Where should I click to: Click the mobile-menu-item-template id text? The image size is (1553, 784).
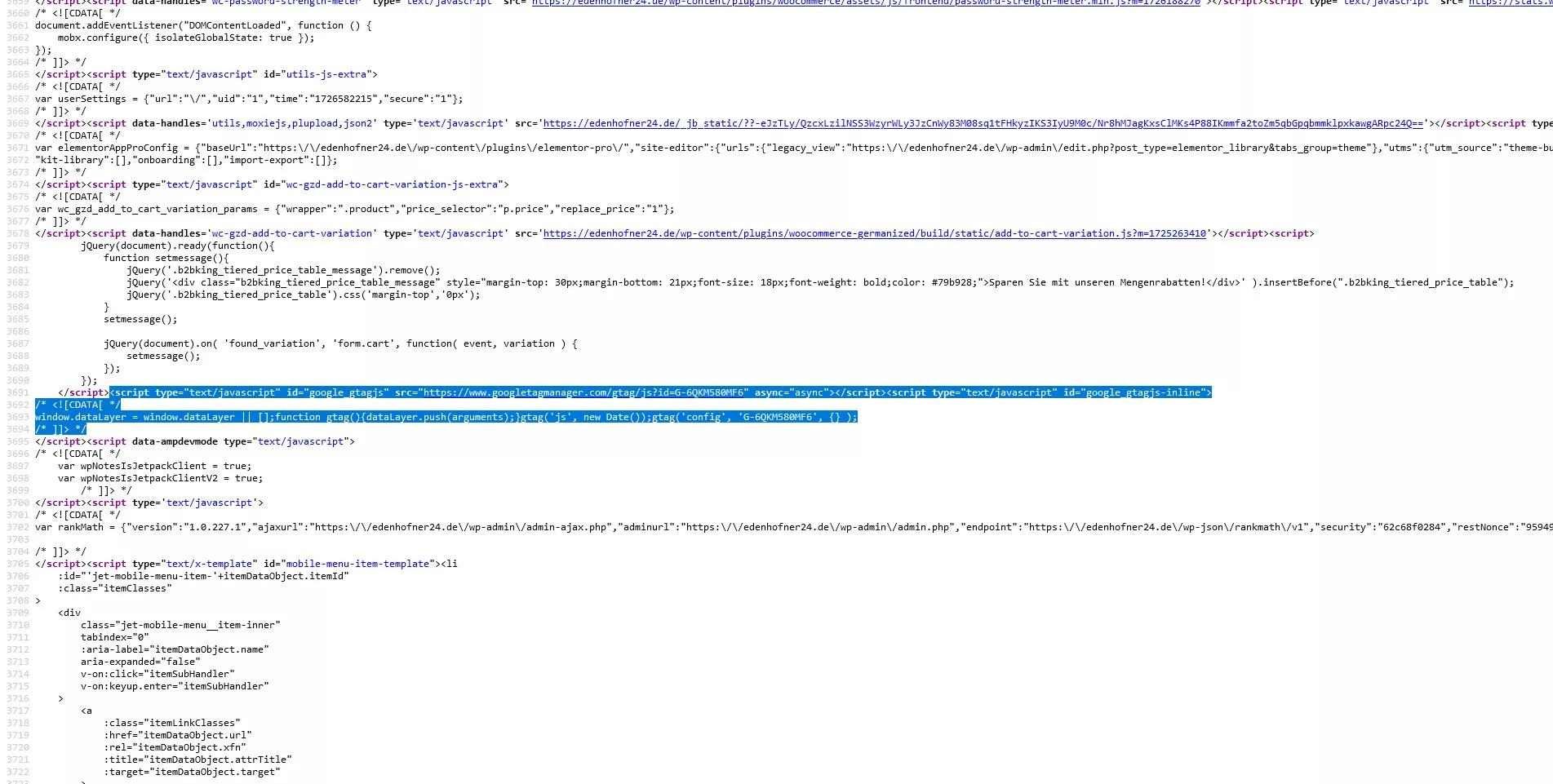(357, 564)
